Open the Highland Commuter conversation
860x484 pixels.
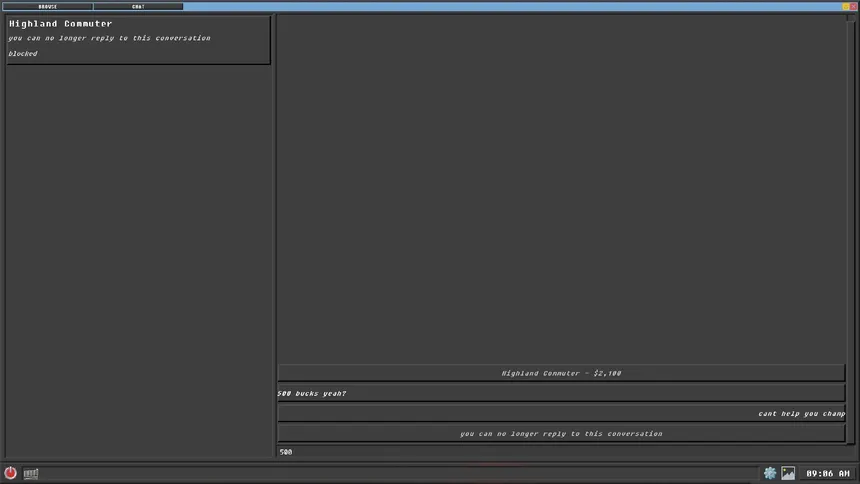tap(138, 40)
